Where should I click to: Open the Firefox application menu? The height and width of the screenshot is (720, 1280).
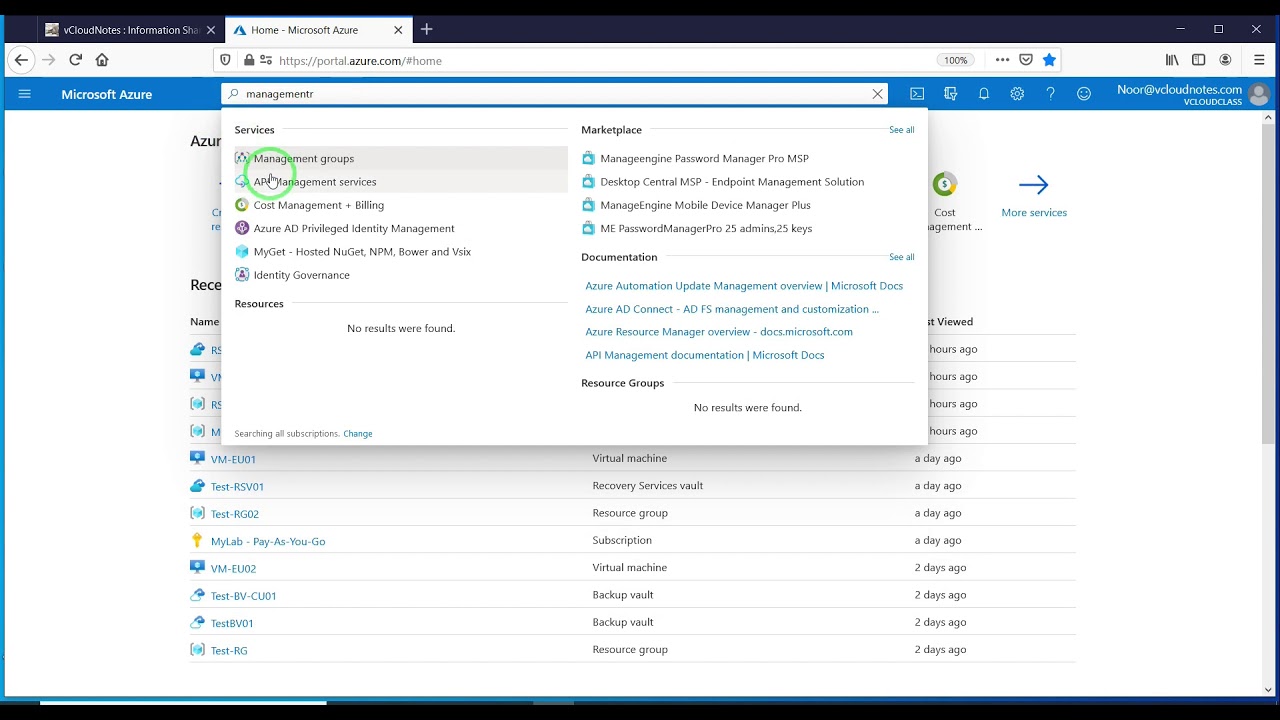click(x=1259, y=60)
